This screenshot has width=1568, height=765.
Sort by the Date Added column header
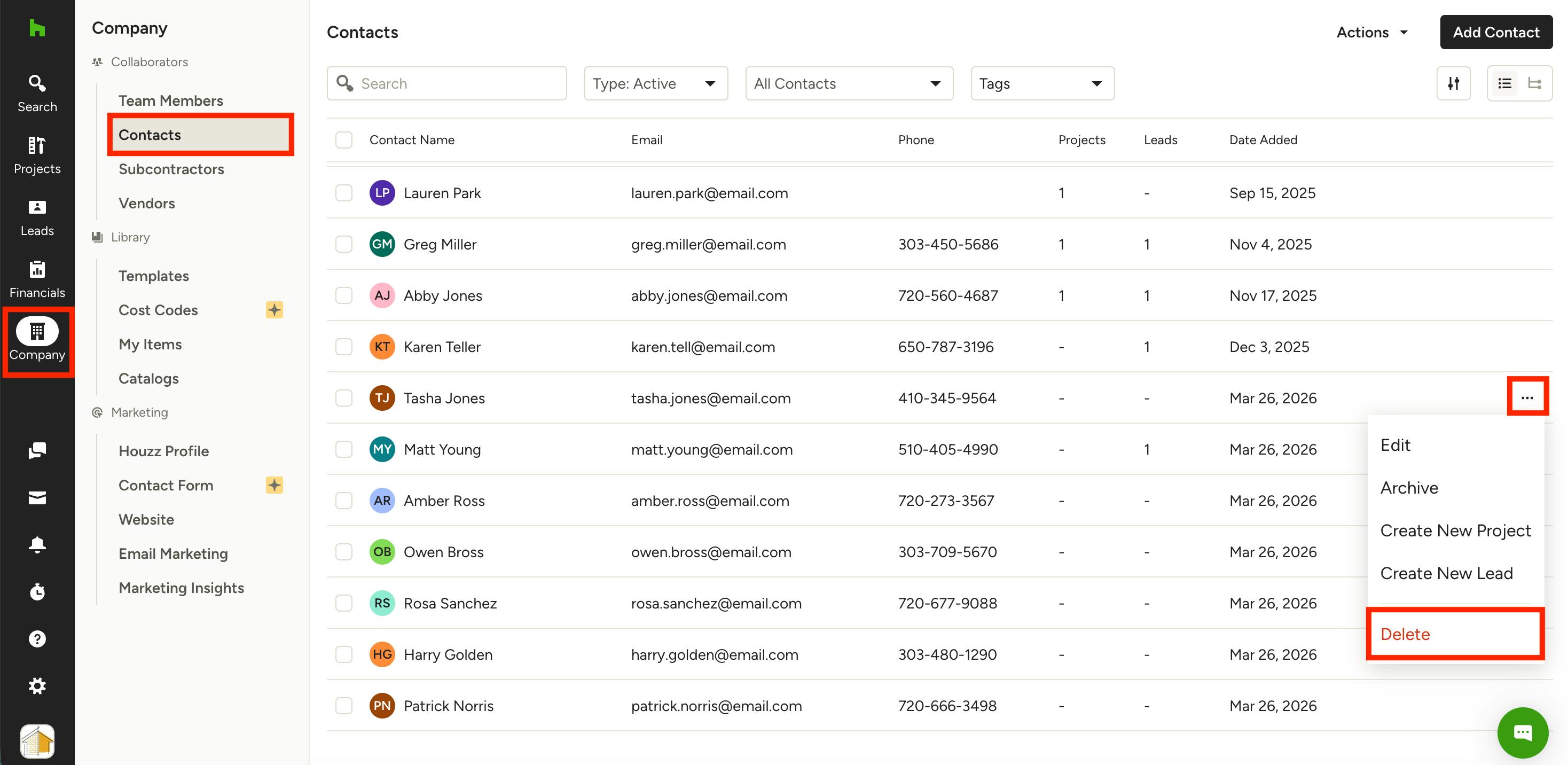coord(1263,140)
